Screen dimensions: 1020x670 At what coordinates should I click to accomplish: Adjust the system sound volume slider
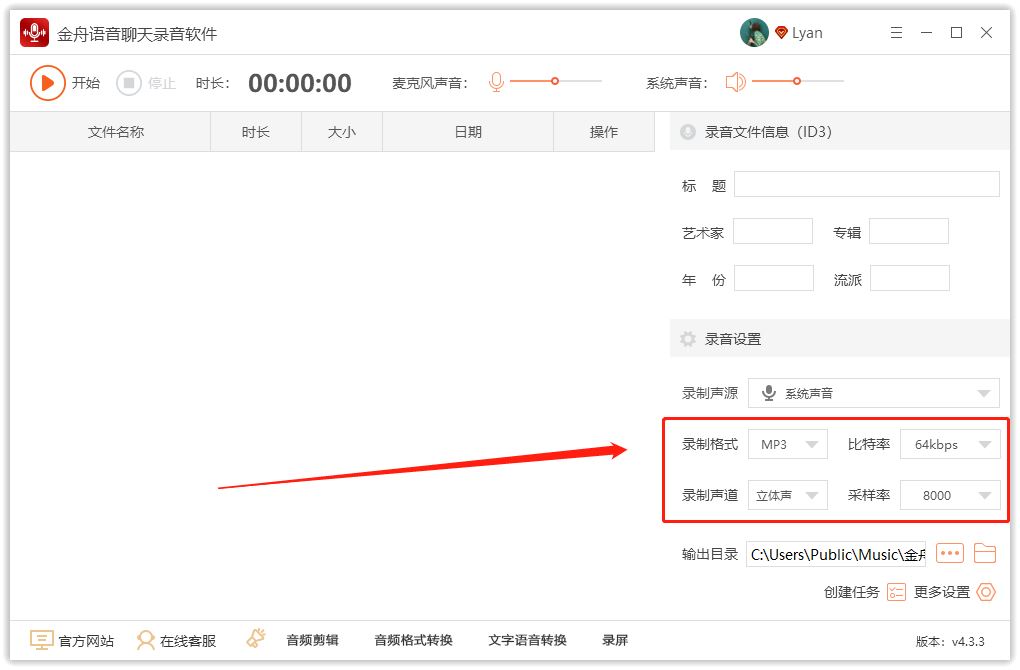pyautogui.click(x=797, y=81)
